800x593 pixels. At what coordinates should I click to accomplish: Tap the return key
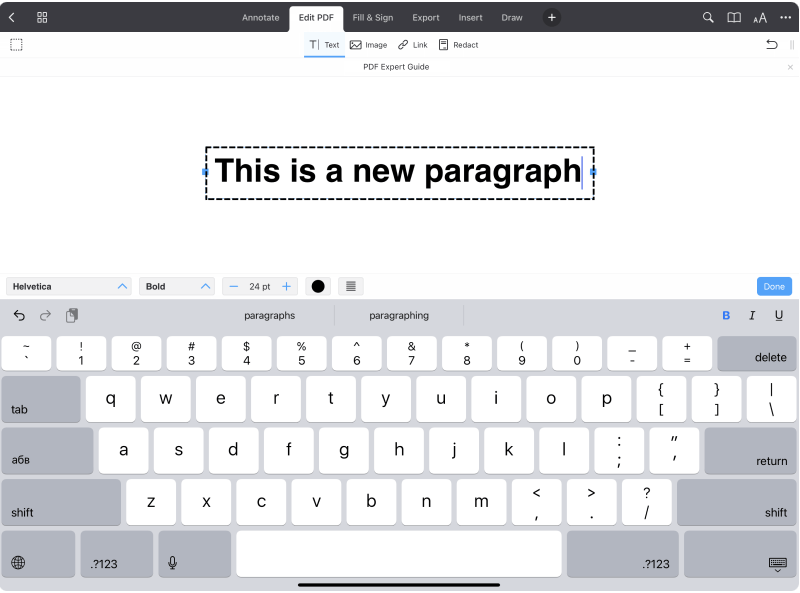(751, 451)
